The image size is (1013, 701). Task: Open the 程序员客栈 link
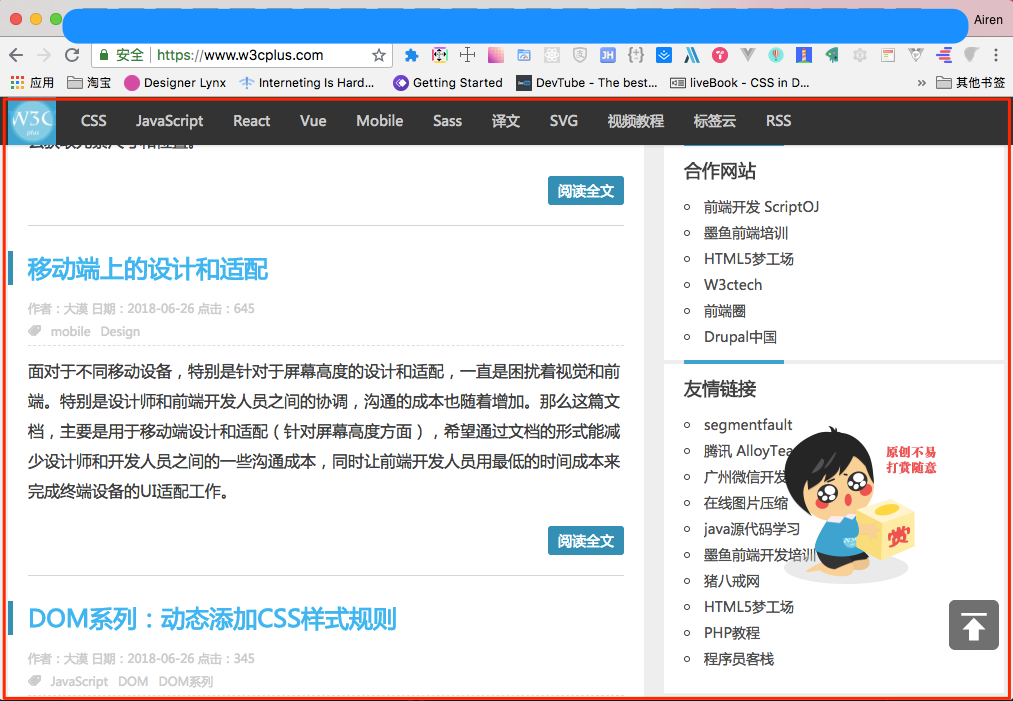pos(738,659)
